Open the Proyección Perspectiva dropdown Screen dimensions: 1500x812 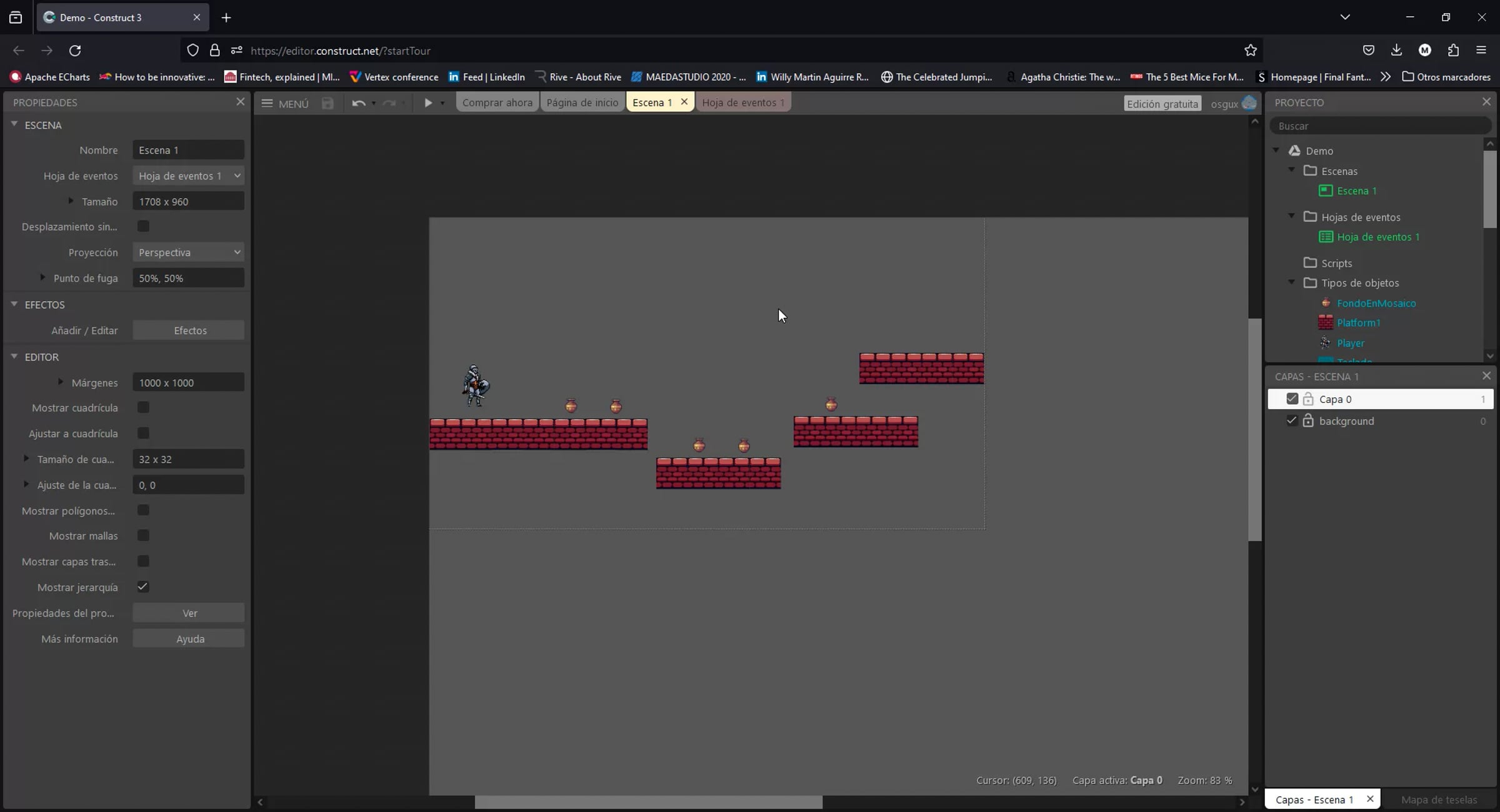tap(188, 252)
